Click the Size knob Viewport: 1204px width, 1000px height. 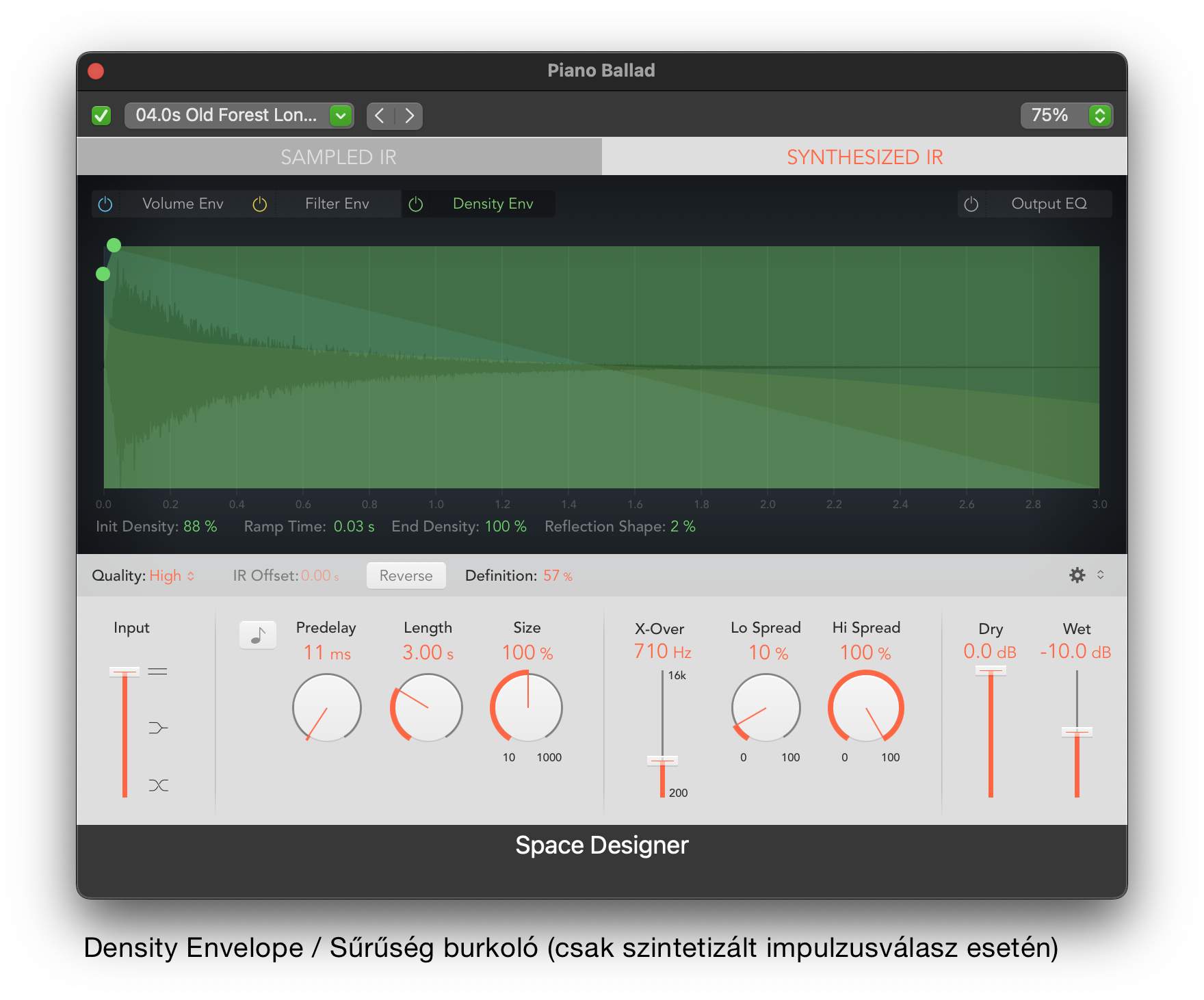527,708
